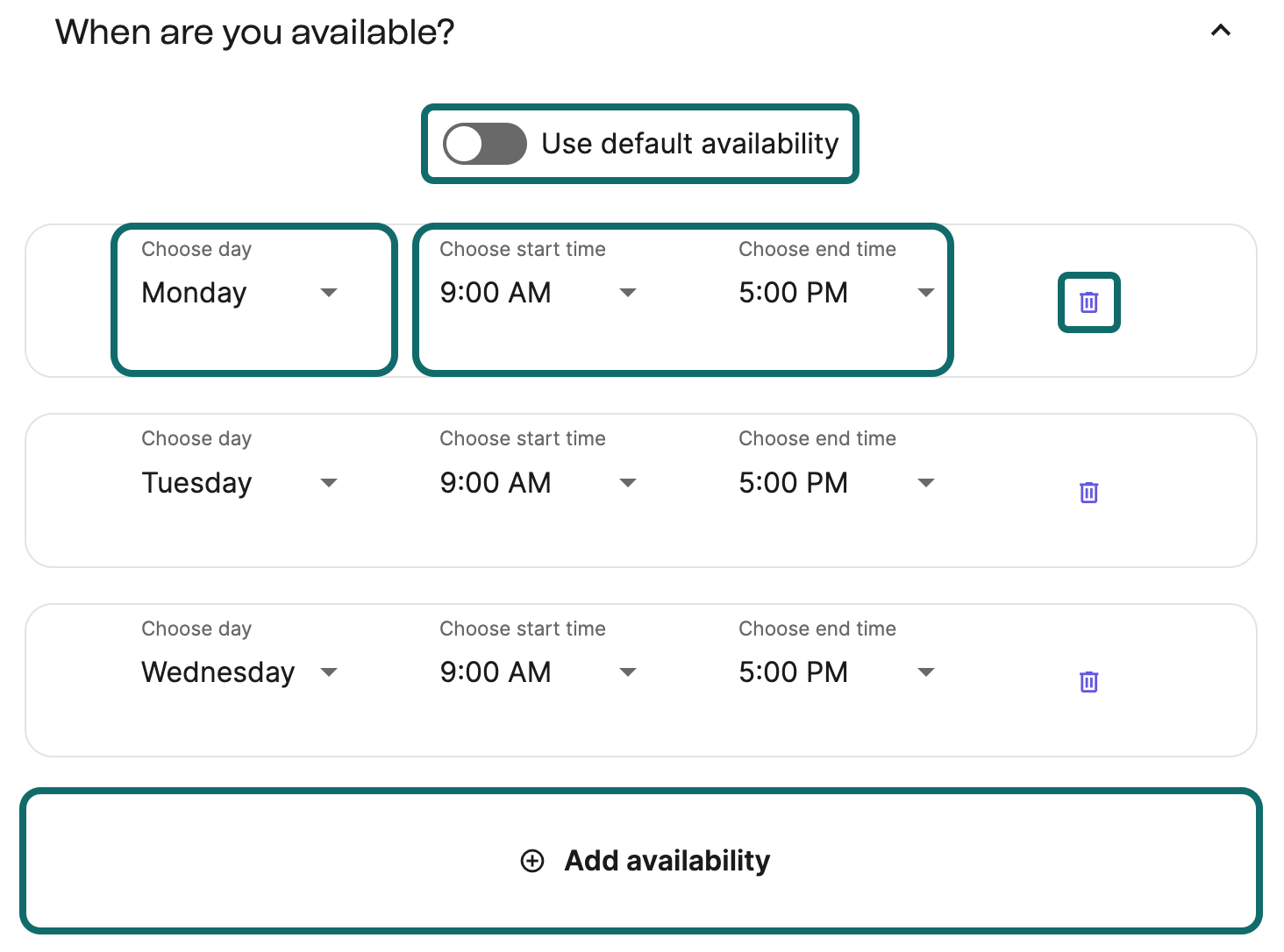Collapse the 'When are you available?' section

pyautogui.click(x=1220, y=31)
